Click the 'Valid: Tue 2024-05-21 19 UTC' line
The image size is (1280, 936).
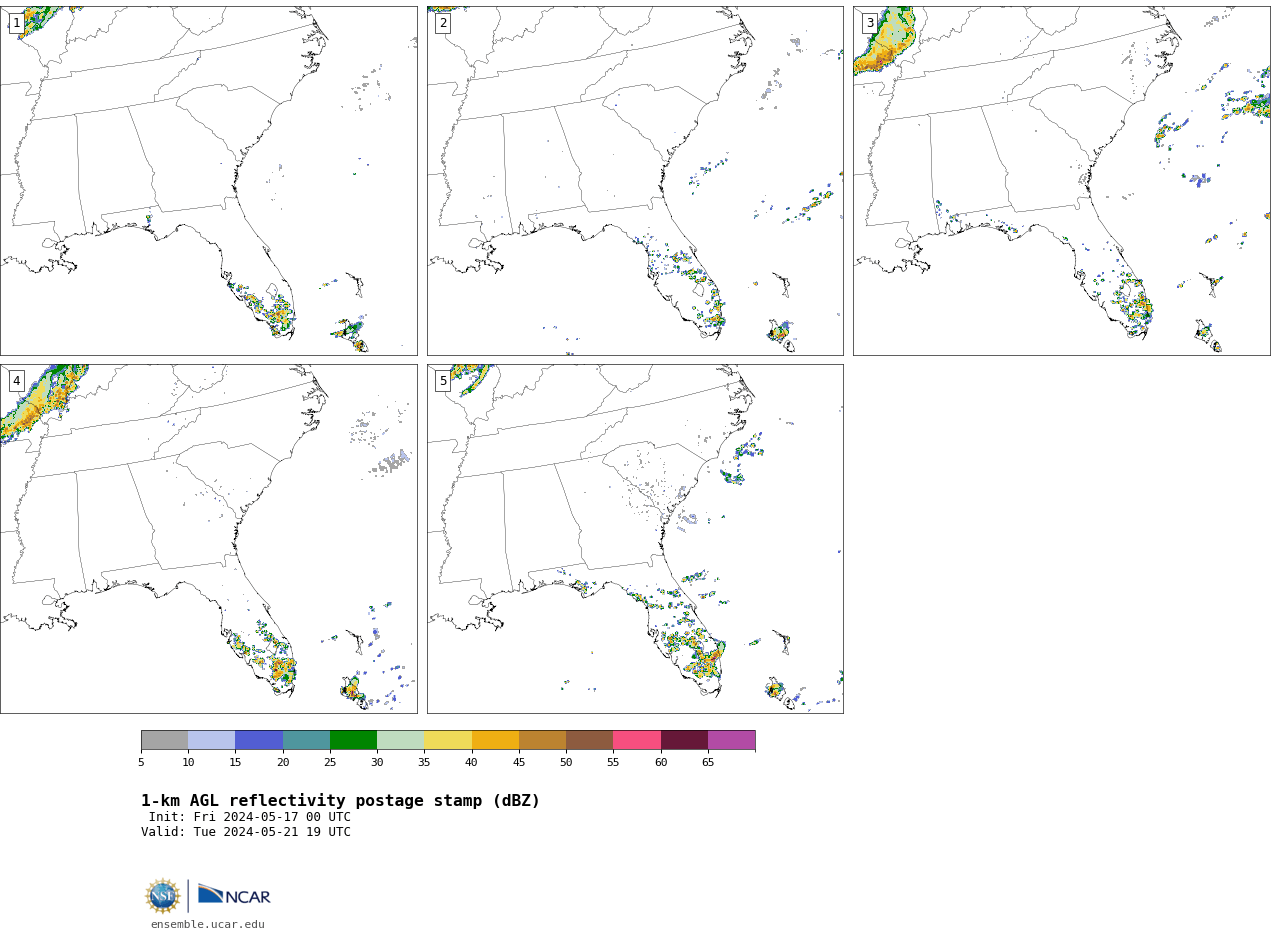[x=246, y=832]
